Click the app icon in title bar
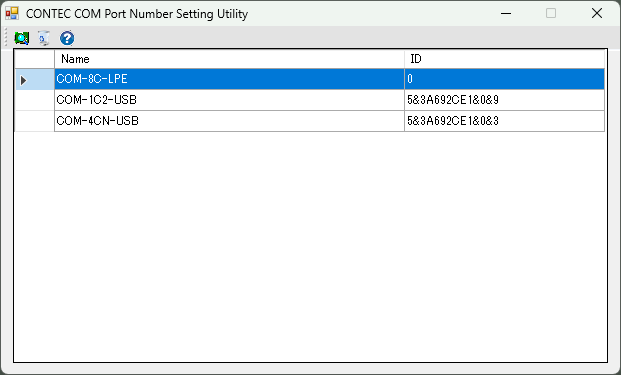This screenshot has height=375, width=621. coord(12,13)
